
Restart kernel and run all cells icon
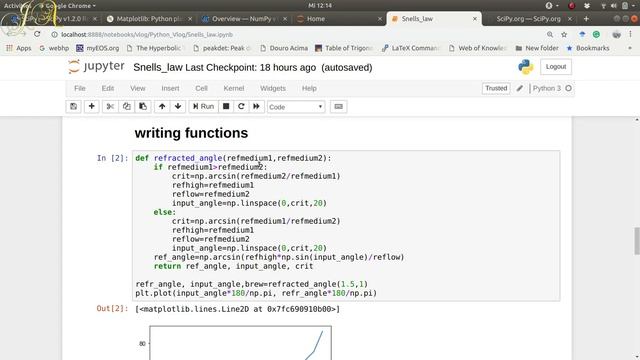click(x=256, y=107)
